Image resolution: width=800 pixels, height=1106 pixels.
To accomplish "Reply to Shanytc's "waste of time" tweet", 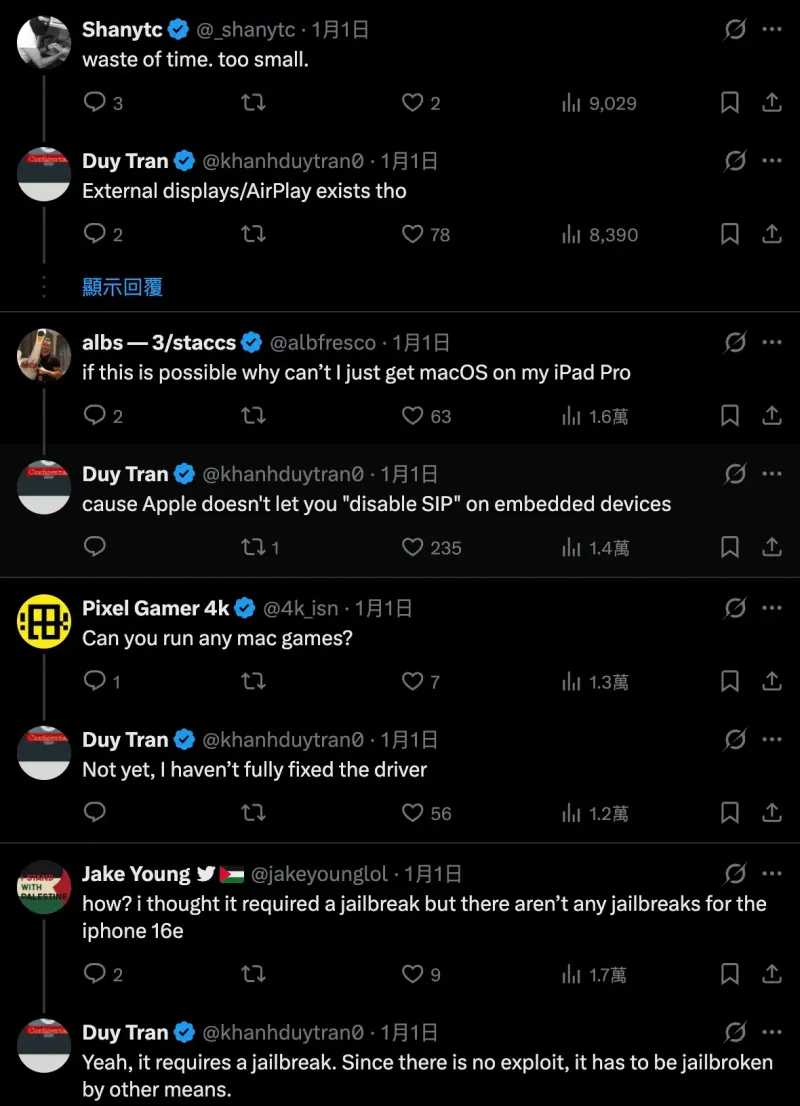I will tap(95, 103).
